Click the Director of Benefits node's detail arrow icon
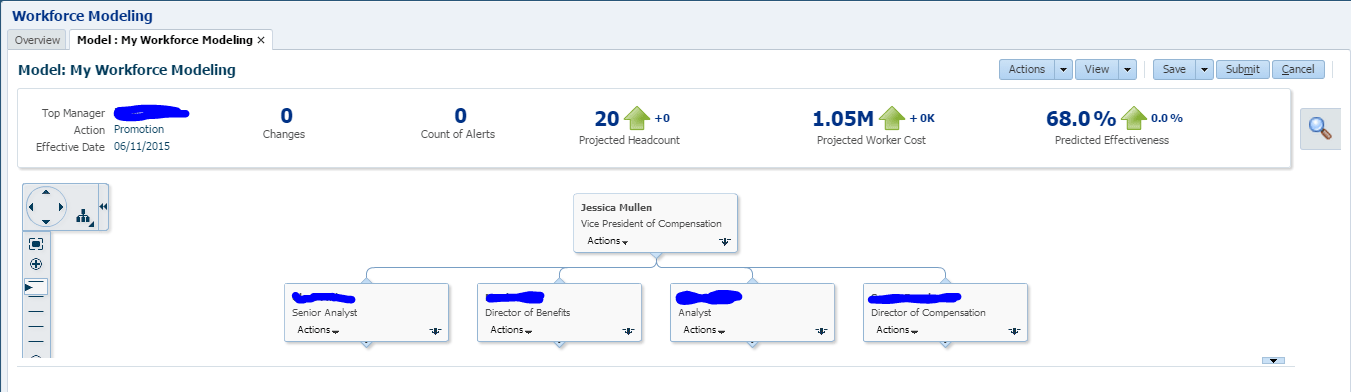1351x392 pixels. coord(627,330)
